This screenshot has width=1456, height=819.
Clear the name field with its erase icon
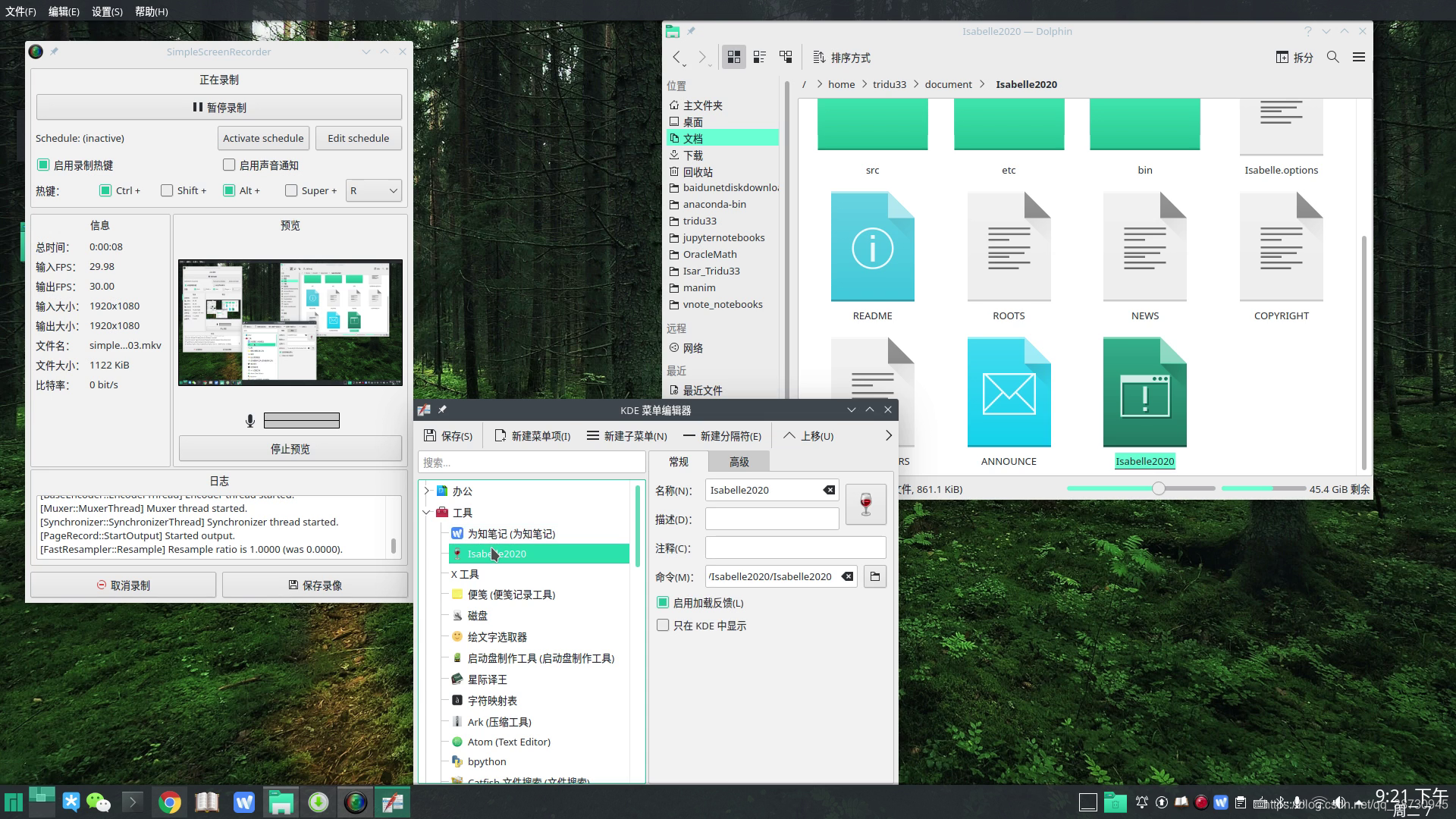pos(829,491)
